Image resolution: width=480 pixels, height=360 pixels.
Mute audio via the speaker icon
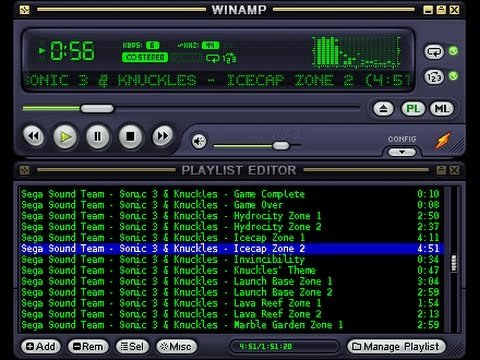coord(199,141)
